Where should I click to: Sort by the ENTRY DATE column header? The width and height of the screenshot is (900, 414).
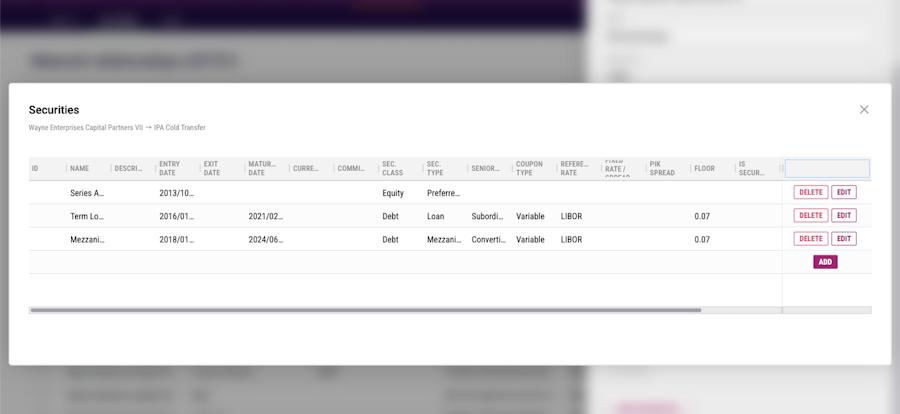[169, 168]
